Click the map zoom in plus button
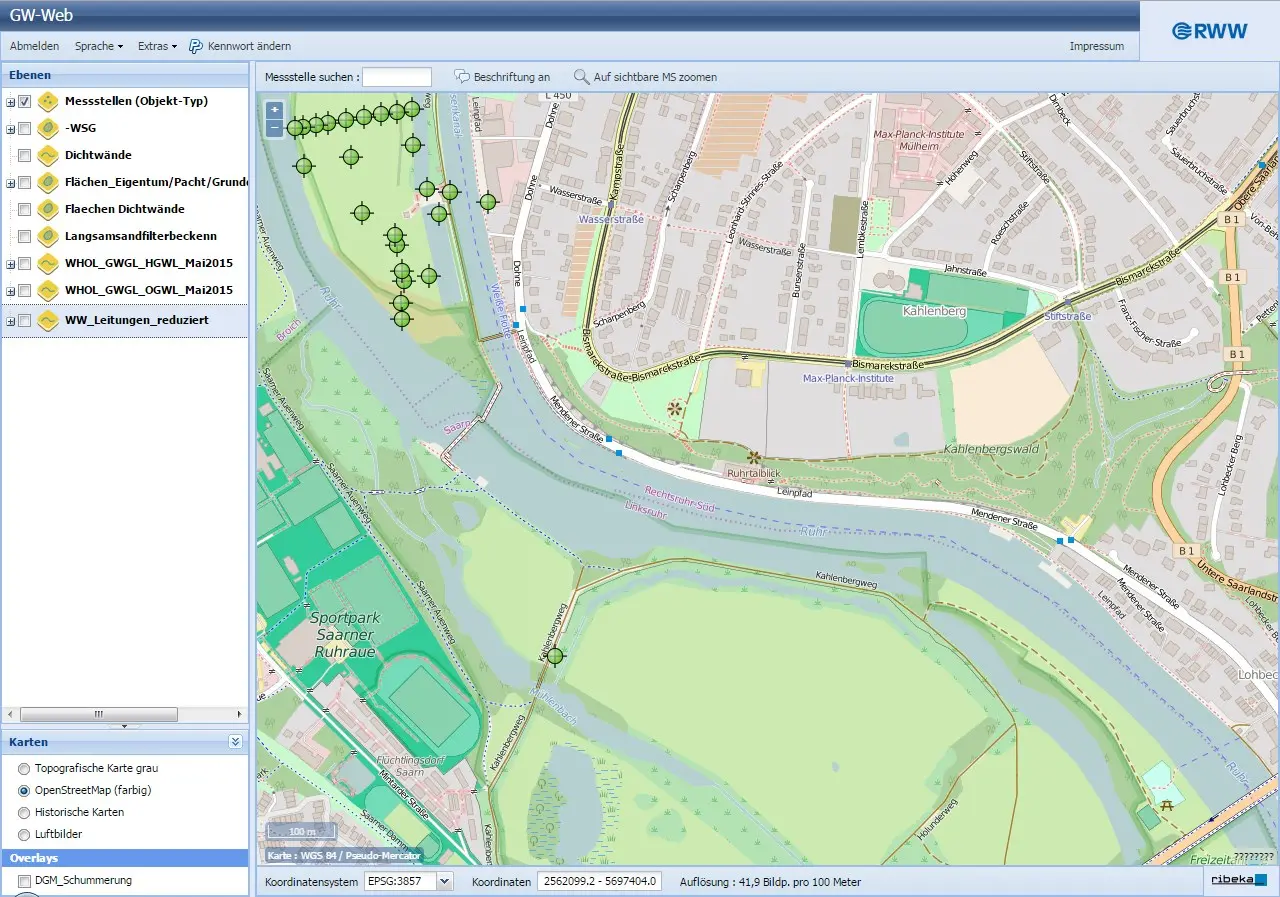The image size is (1280, 897). 275,110
